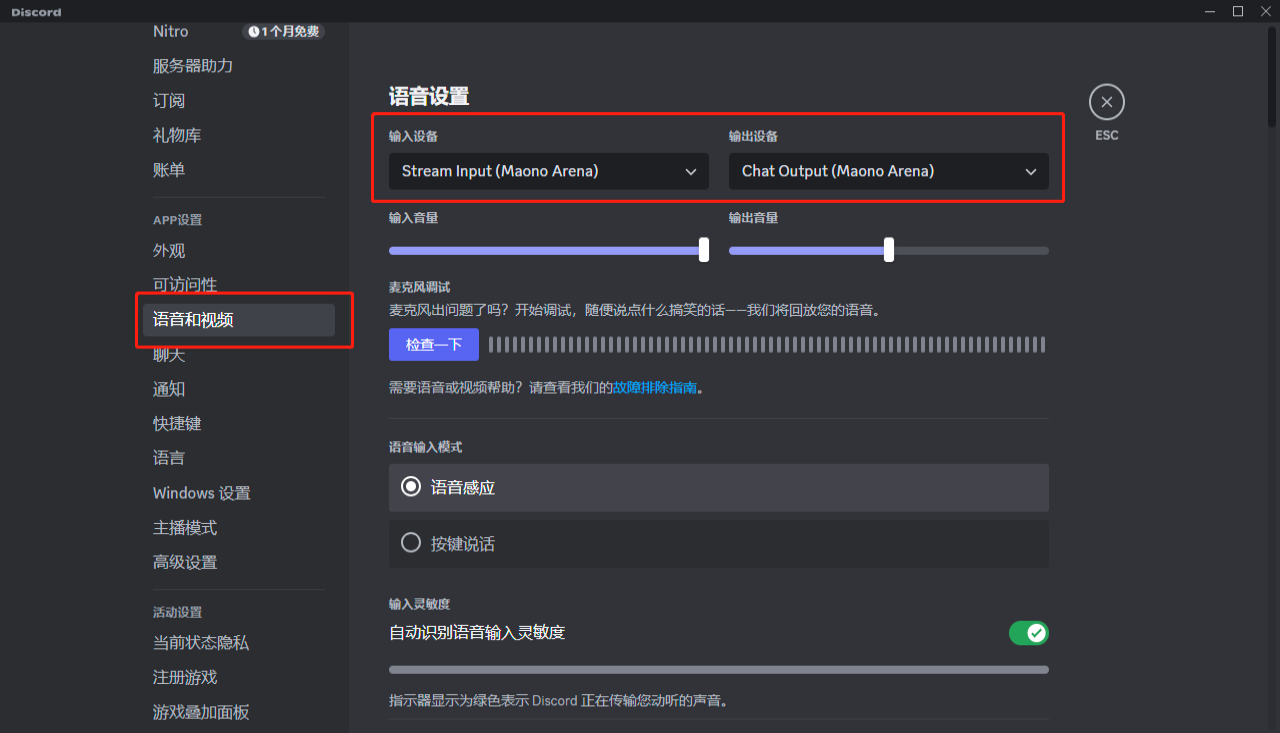Open the 快捷键 keybind settings

pos(177,423)
